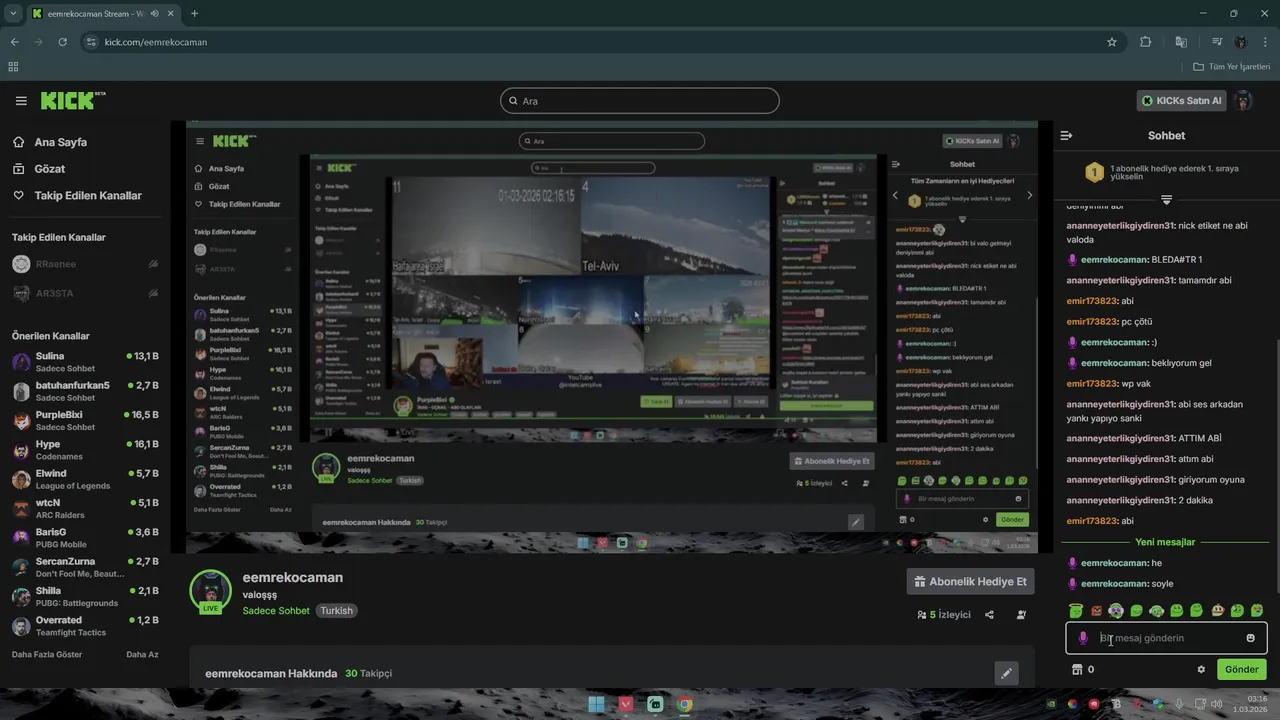Open the Sulina recommended channel

tap(85, 362)
